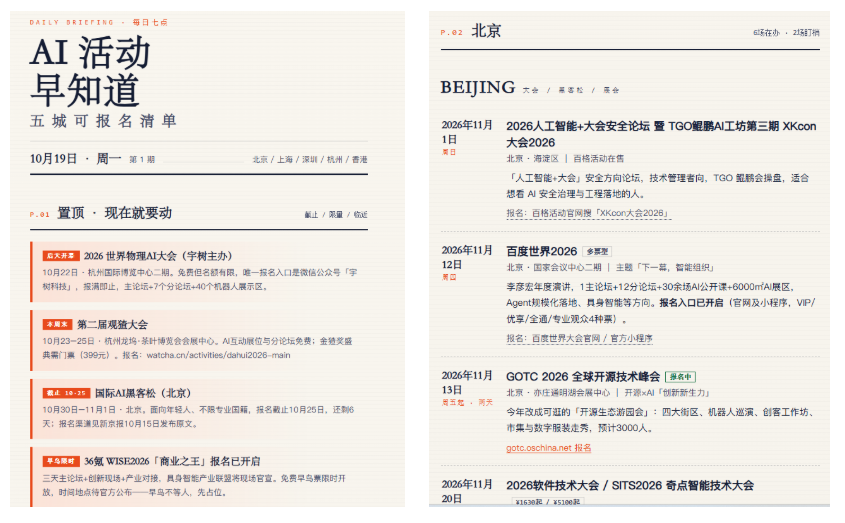Click the date 2026年11月13日
The width and height of the screenshot is (845, 523).
coord(467,382)
